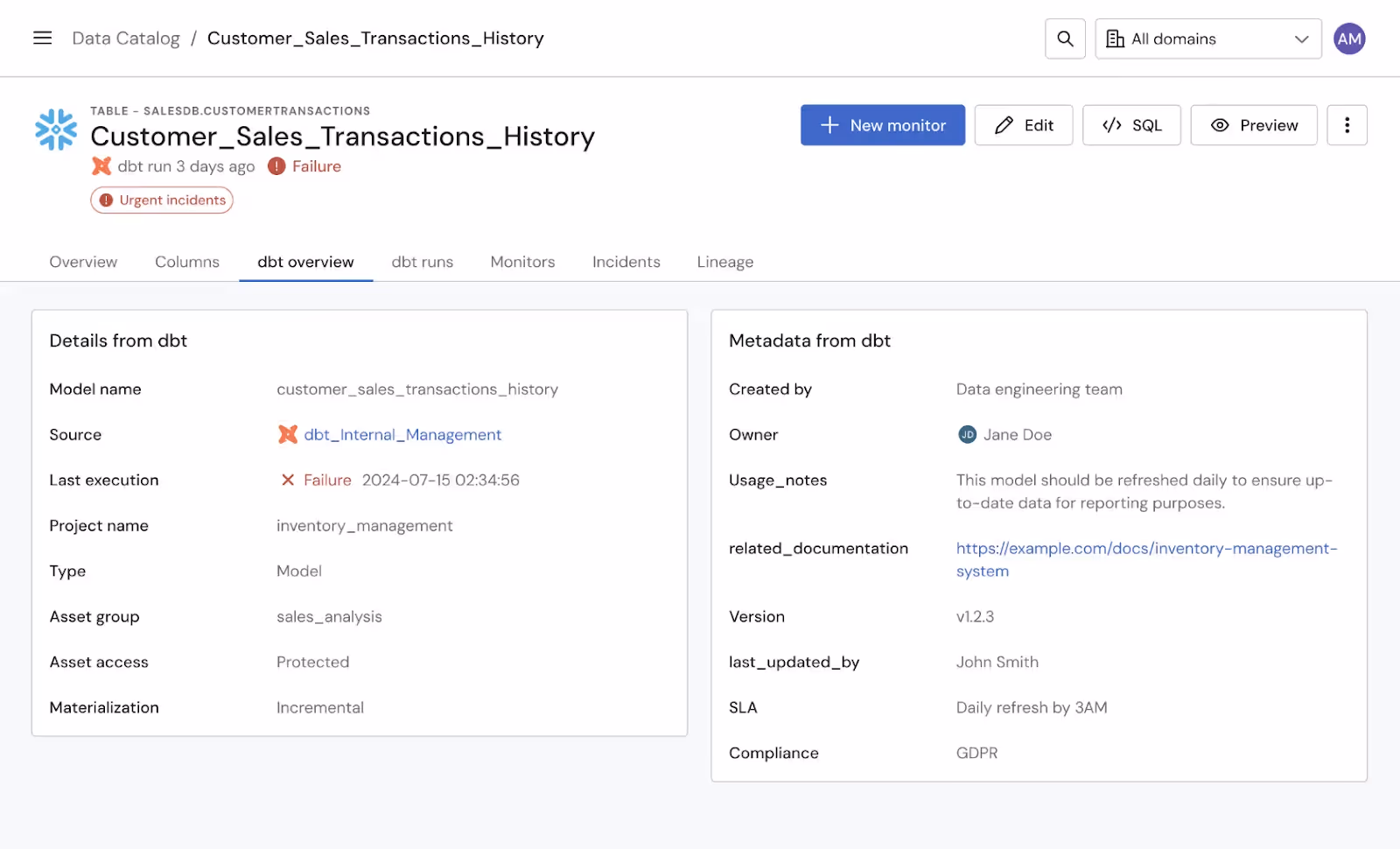
Task: Switch to the Incidents tab
Action: click(x=626, y=262)
